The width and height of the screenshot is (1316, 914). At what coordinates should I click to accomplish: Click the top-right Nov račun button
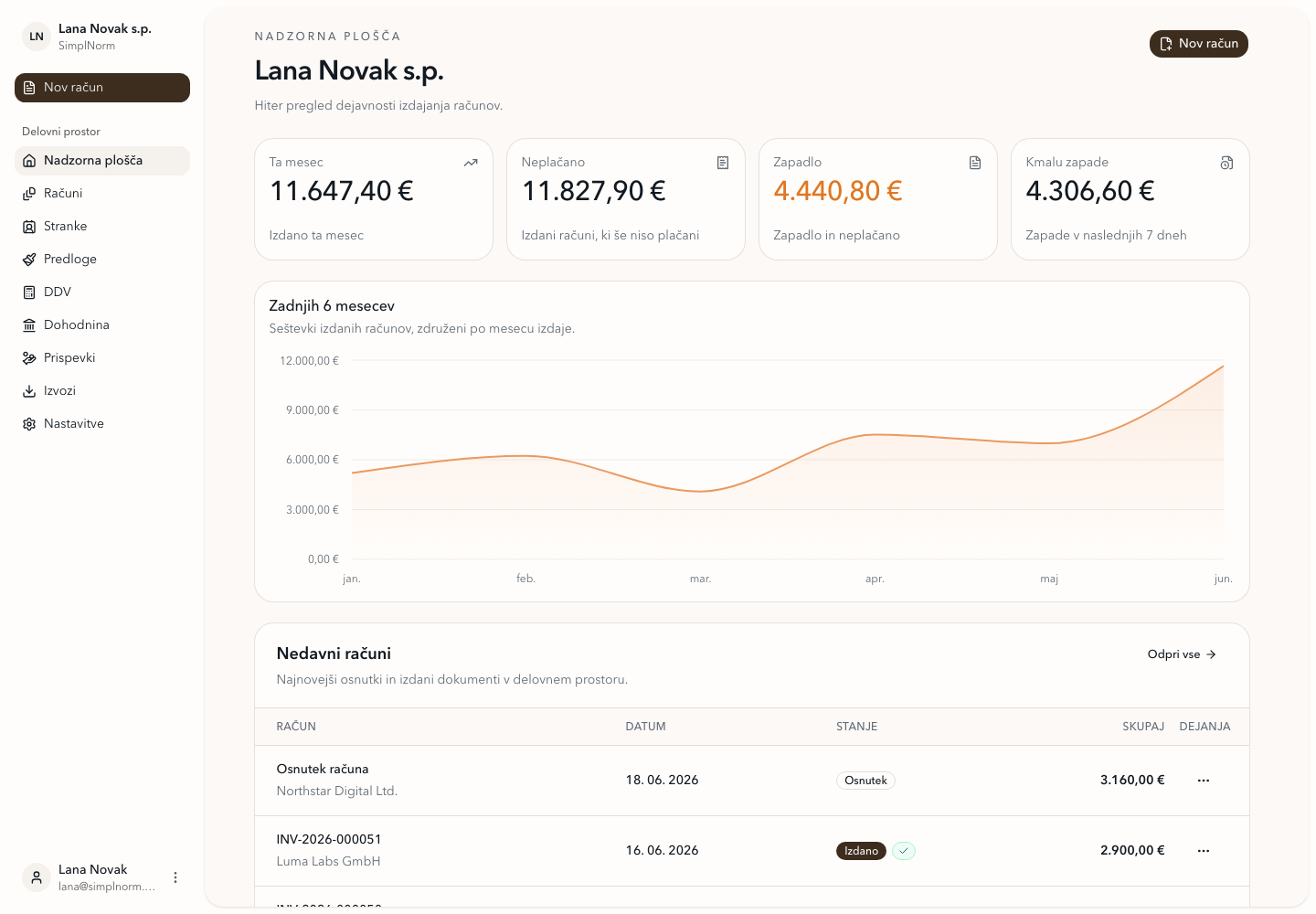tap(1198, 44)
